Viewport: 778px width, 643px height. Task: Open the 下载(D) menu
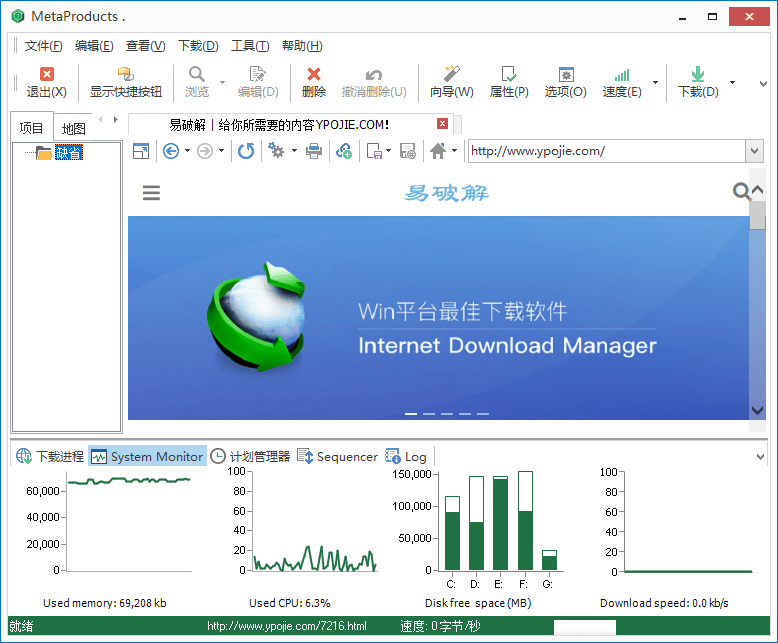198,46
